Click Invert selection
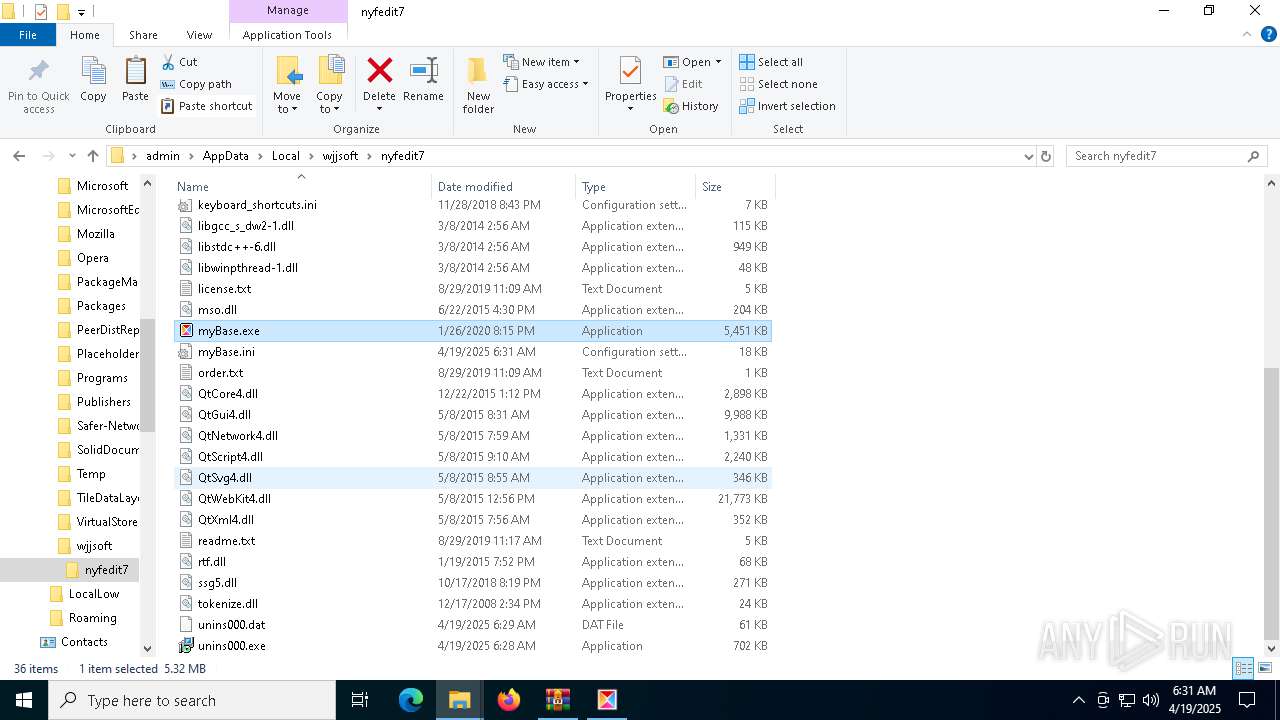Viewport: 1280px width, 720px height. pyautogui.click(x=787, y=106)
